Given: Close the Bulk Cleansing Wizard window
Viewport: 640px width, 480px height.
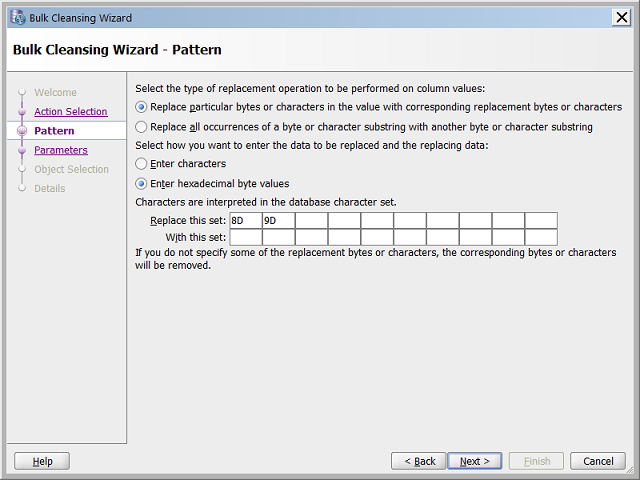Looking at the screenshot, I should 620,17.
